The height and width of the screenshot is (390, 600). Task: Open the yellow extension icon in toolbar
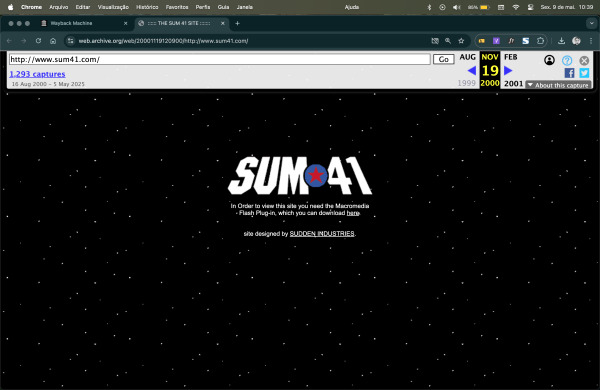(481, 41)
